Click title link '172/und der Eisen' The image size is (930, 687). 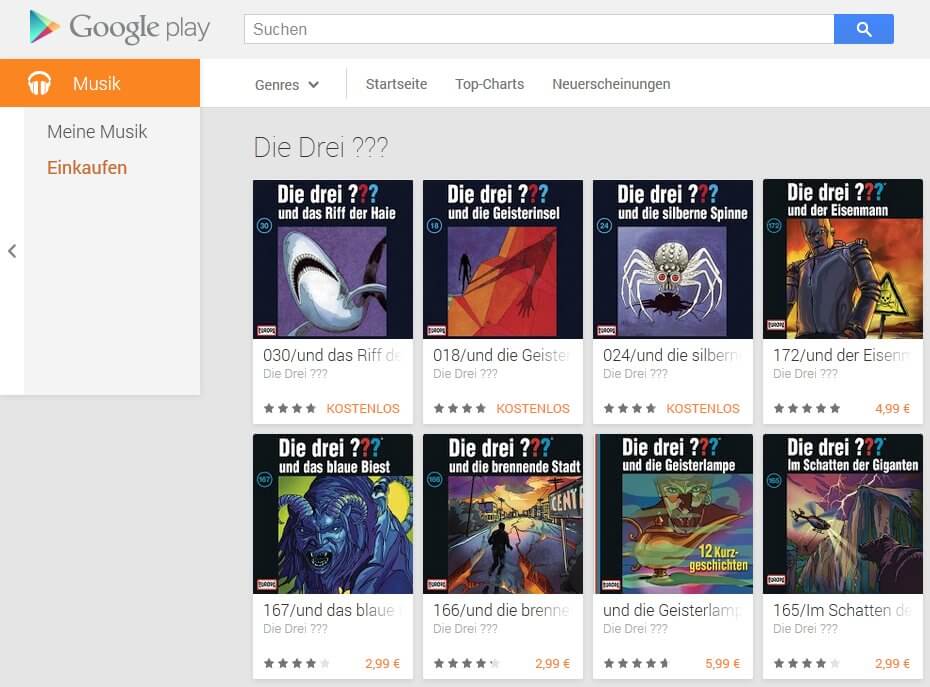coord(842,355)
